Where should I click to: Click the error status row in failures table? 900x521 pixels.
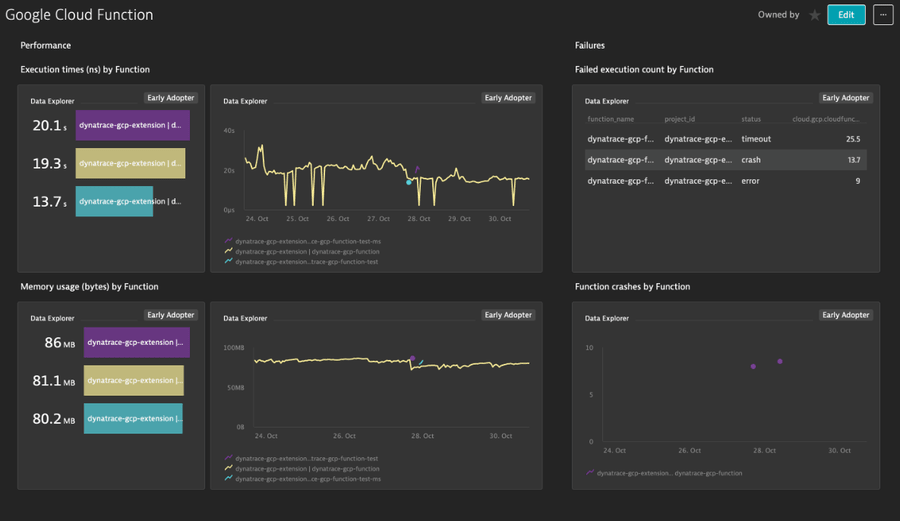click(x=726, y=181)
